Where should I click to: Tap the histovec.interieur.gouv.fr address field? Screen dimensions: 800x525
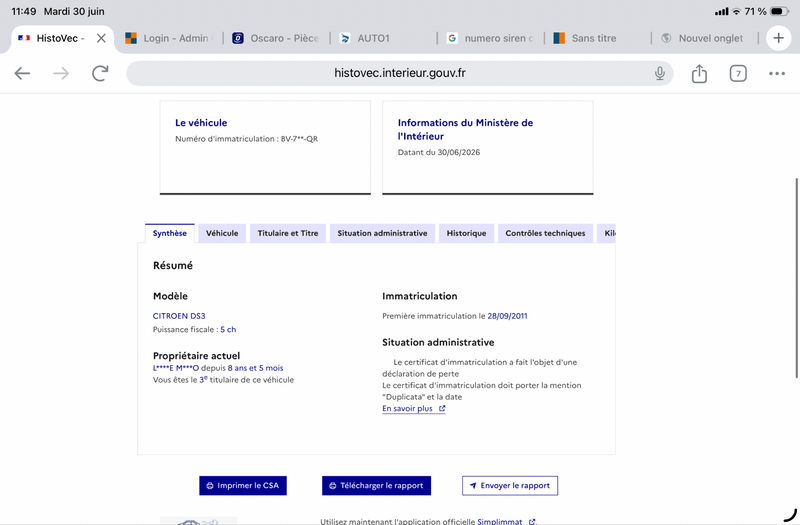point(399,73)
